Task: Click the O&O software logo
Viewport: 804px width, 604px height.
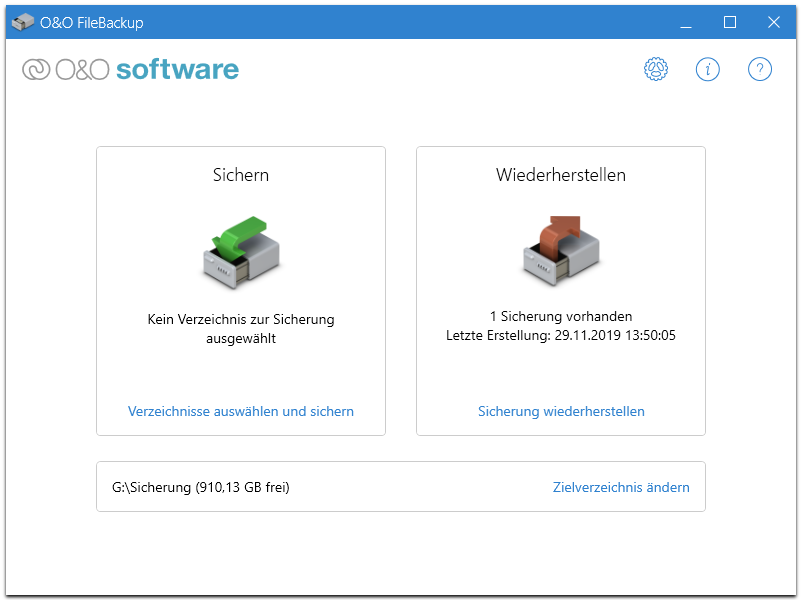Action: (131, 69)
